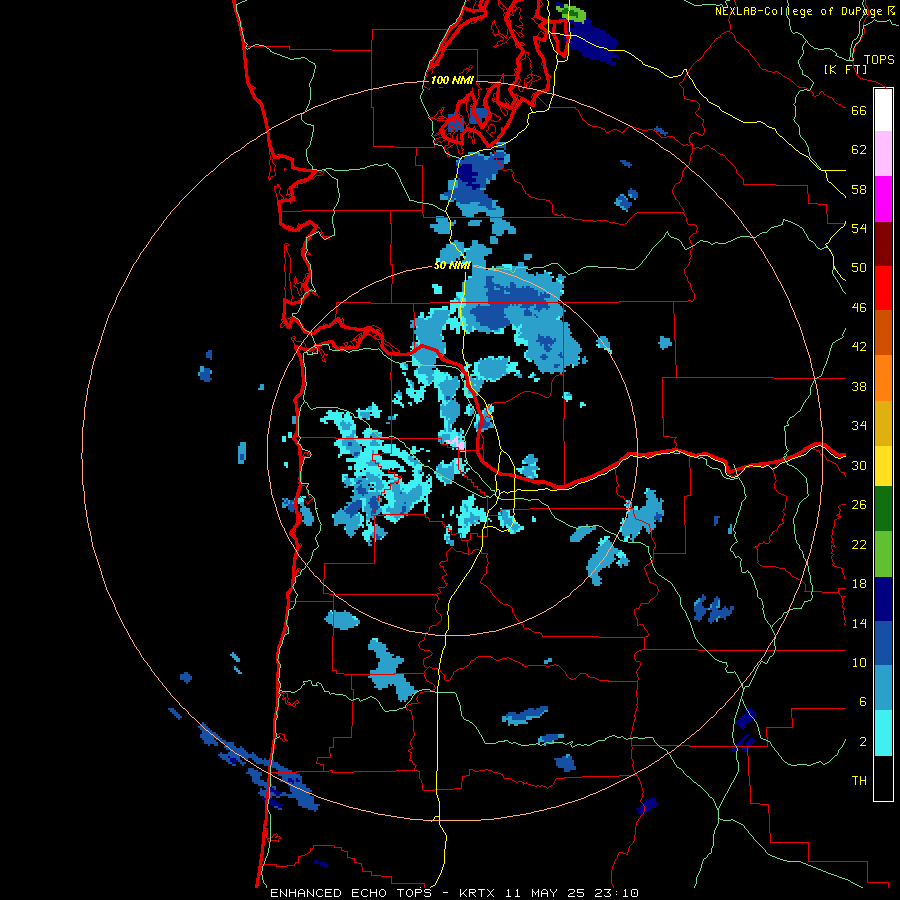Pick the cyan legend band
900x900 pixels.
(x=883, y=733)
